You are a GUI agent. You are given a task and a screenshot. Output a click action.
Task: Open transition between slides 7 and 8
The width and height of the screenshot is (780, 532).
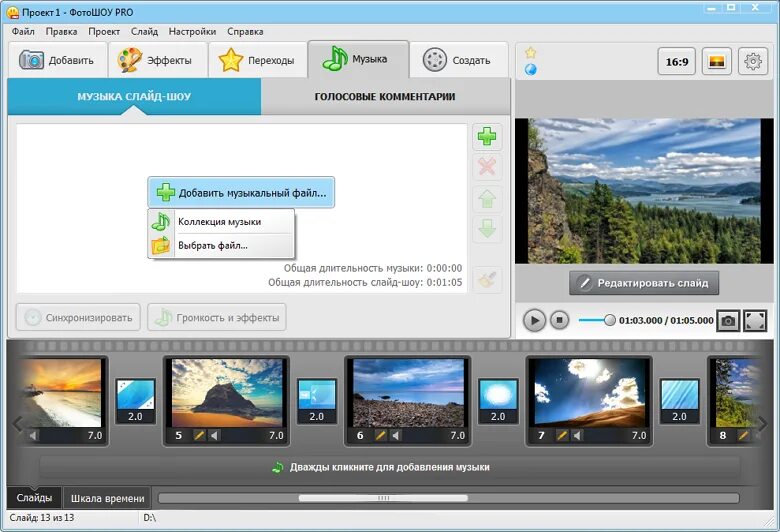[680, 401]
